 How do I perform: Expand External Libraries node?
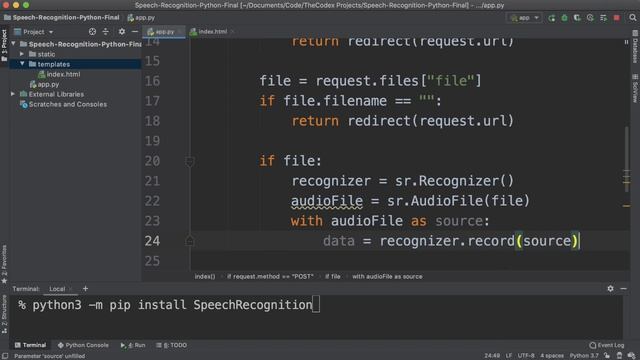pos(13,94)
